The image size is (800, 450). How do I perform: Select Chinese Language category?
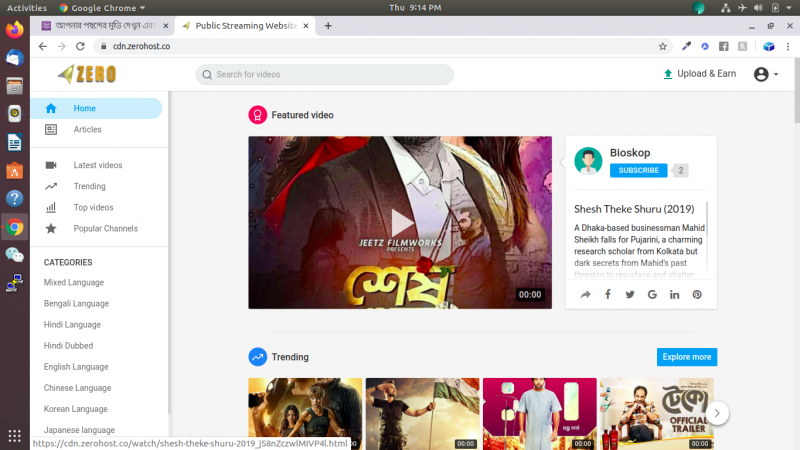pyautogui.click(x=78, y=388)
